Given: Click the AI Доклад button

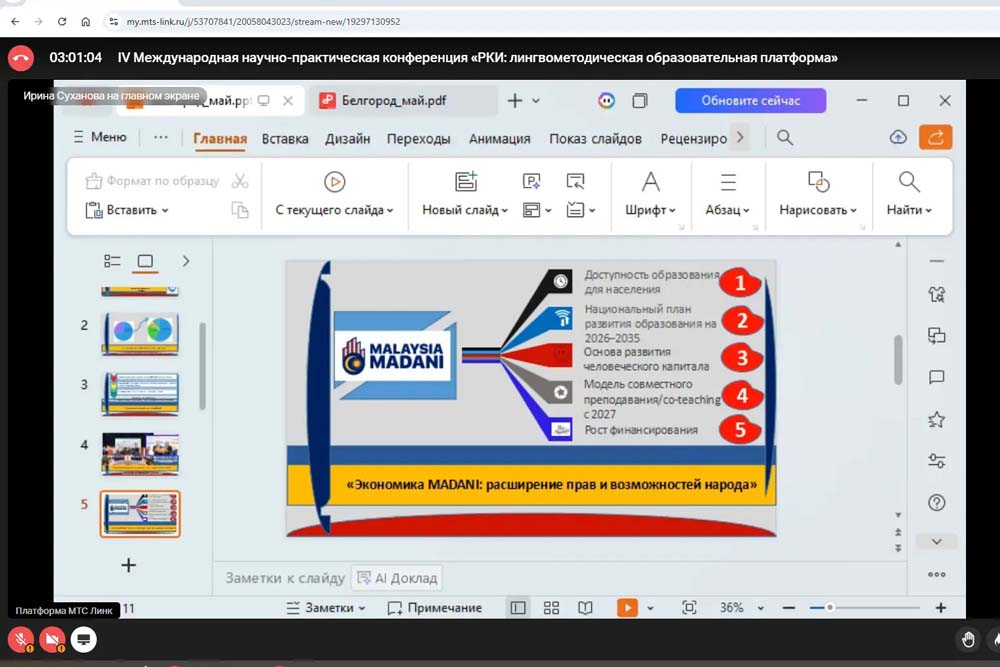Looking at the screenshot, I should click(397, 578).
